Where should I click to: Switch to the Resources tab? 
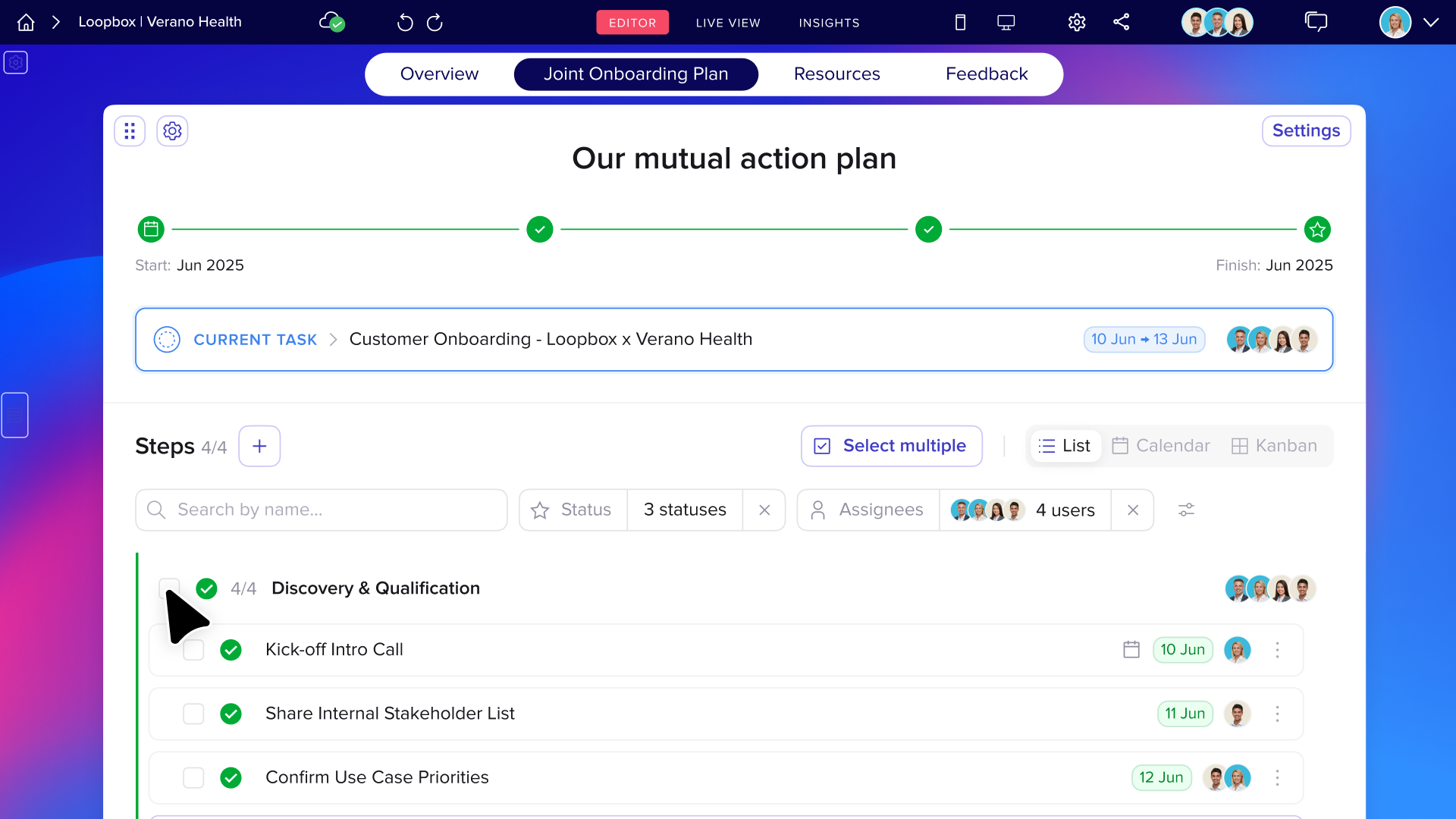coord(836,74)
